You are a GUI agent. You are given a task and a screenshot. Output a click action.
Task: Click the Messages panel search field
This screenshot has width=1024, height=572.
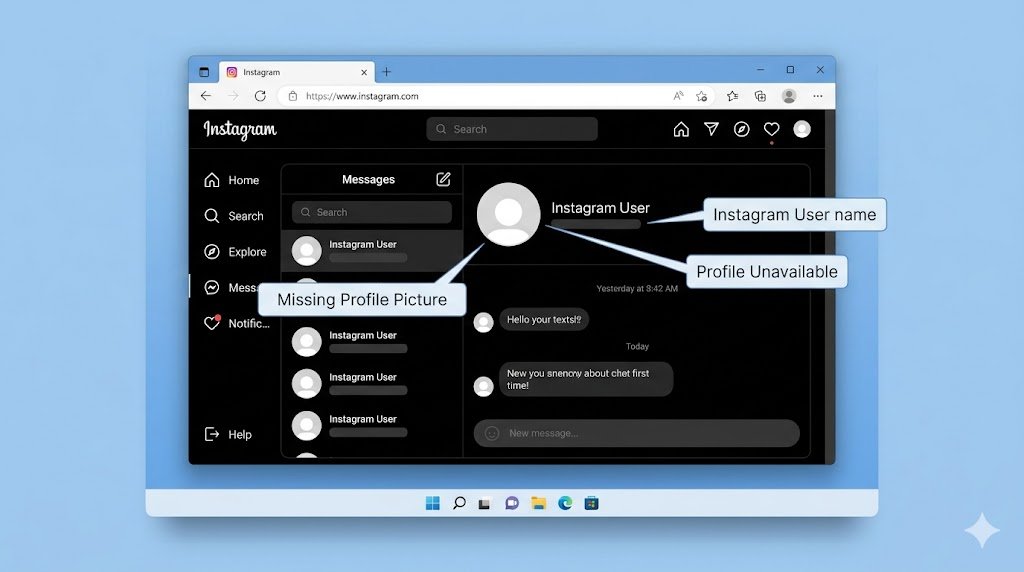coord(372,212)
